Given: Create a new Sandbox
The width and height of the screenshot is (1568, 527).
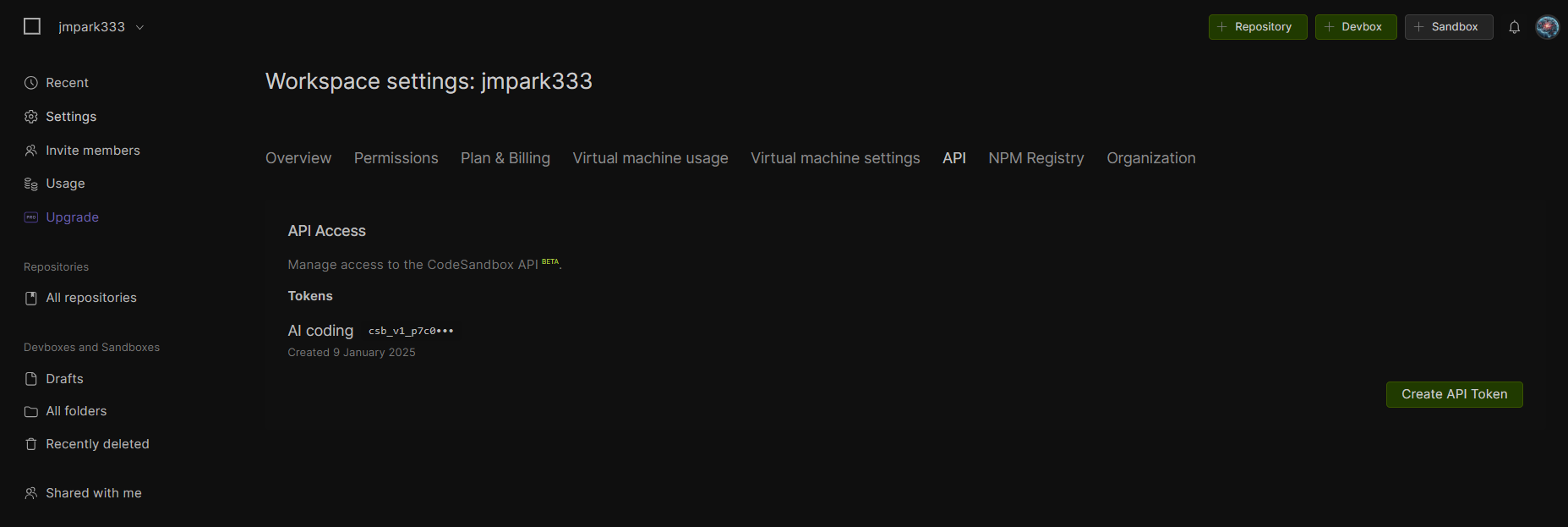Looking at the screenshot, I should pyautogui.click(x=1449, y=27).
